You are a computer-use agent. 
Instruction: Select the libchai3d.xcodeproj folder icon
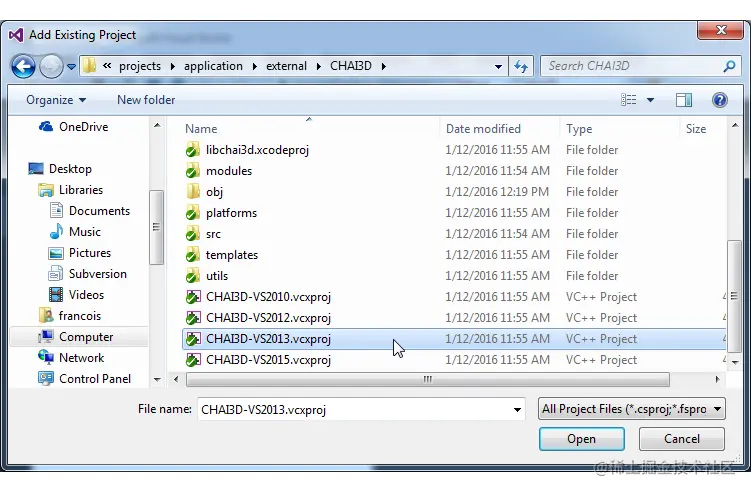193,150
